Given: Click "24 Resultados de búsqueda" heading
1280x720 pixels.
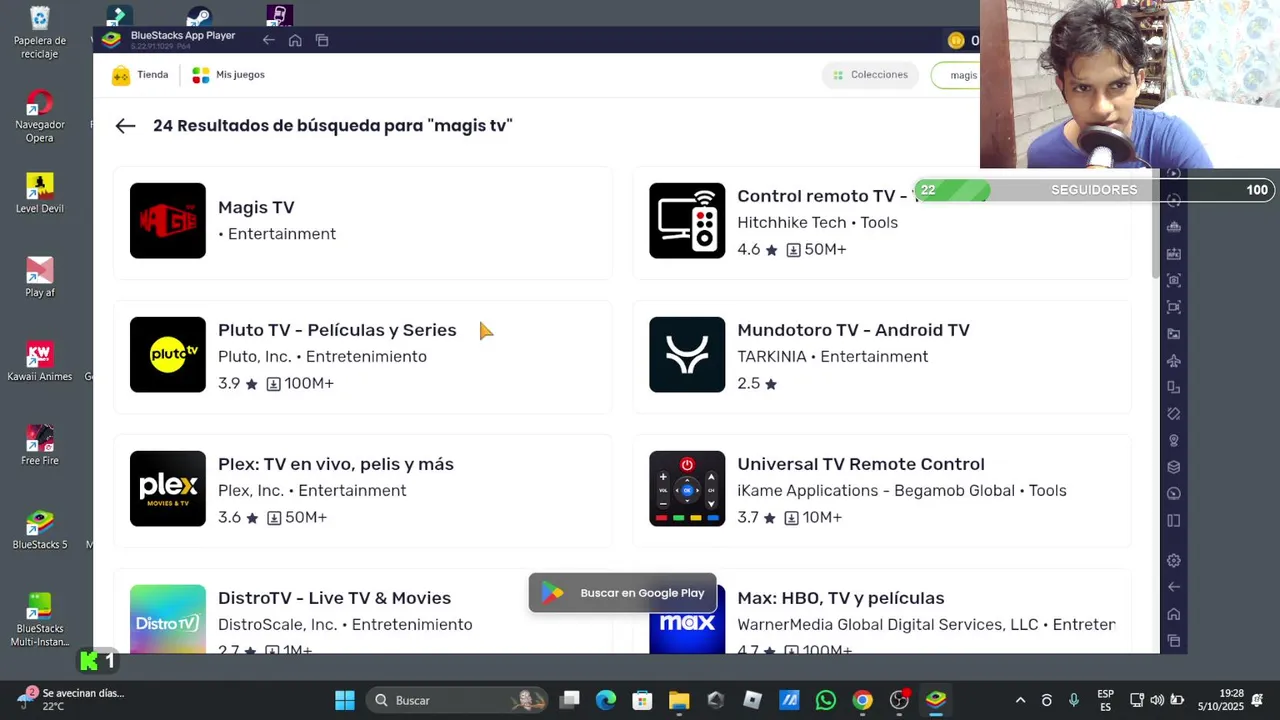Looking at the screenshot, I should [x=333, y=126].
